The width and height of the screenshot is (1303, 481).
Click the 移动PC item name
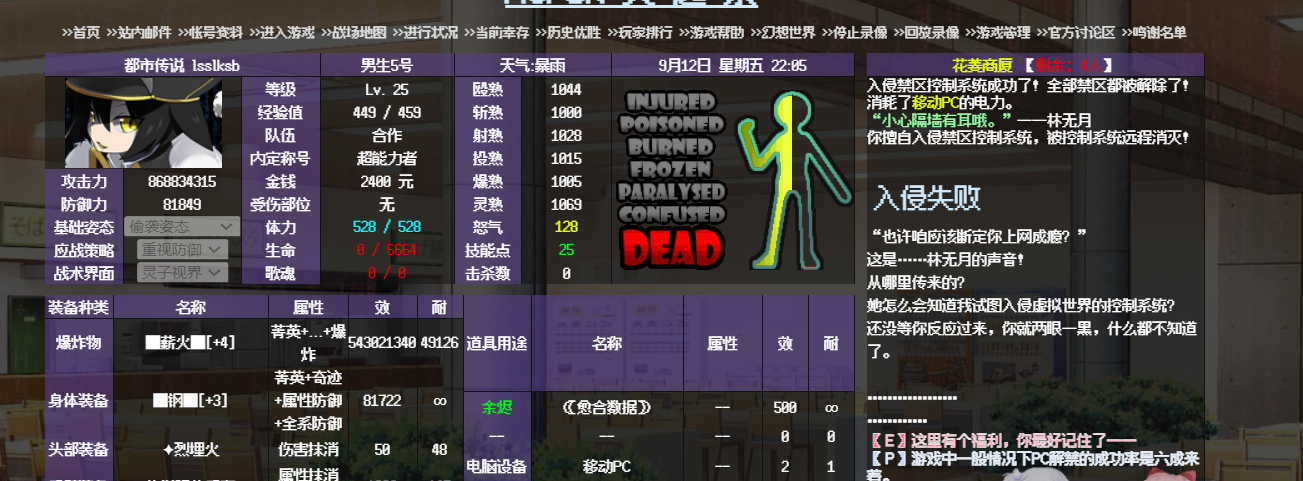(x=607, y=466)
